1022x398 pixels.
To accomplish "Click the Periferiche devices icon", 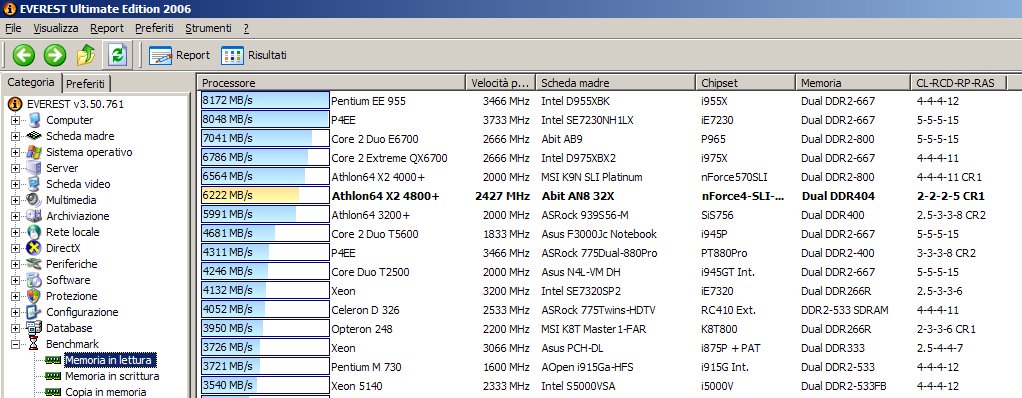I will pyautogui.click(x=35, y=264).
